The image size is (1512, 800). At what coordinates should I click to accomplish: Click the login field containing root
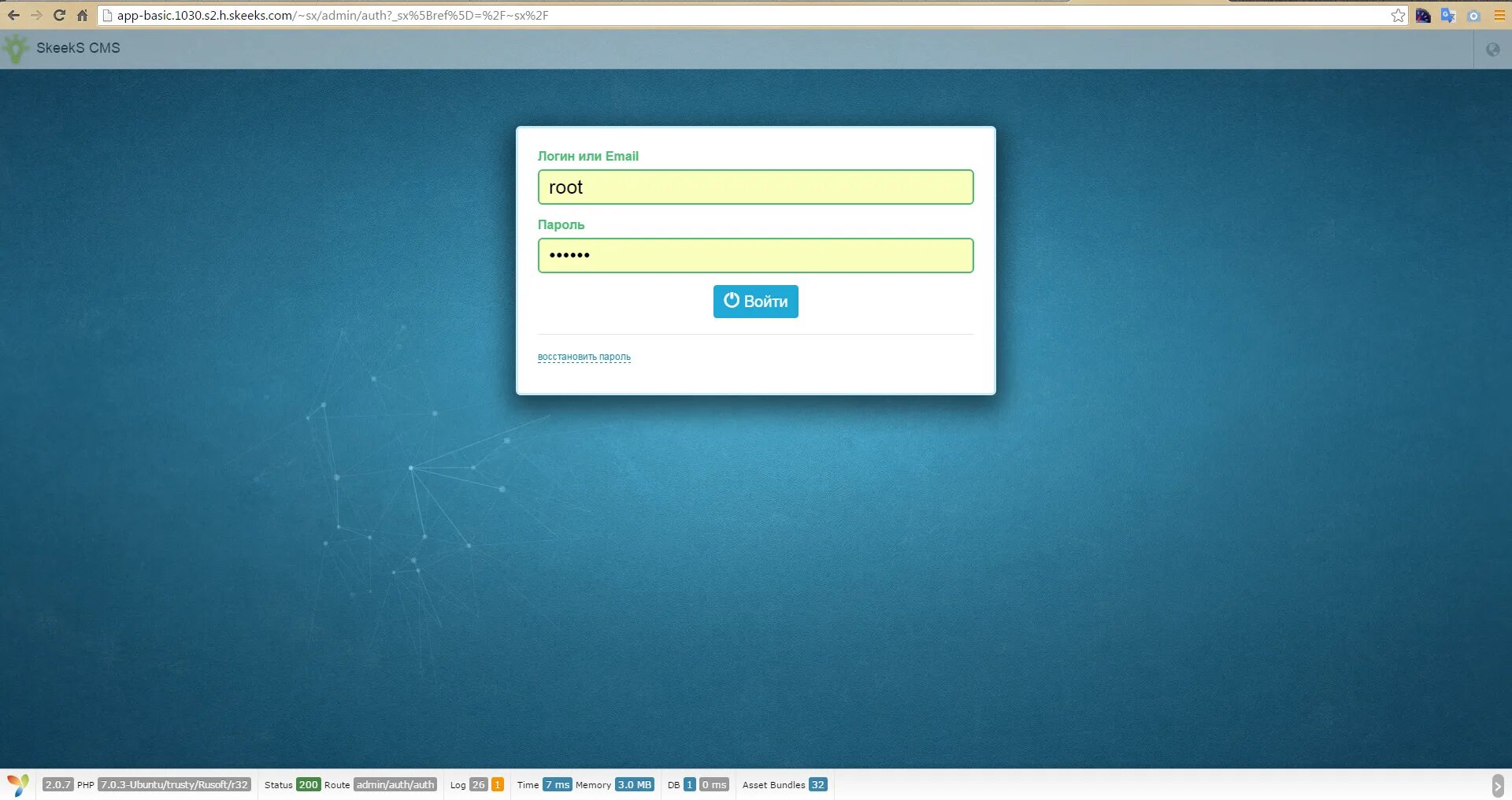(x=755, y=187)
